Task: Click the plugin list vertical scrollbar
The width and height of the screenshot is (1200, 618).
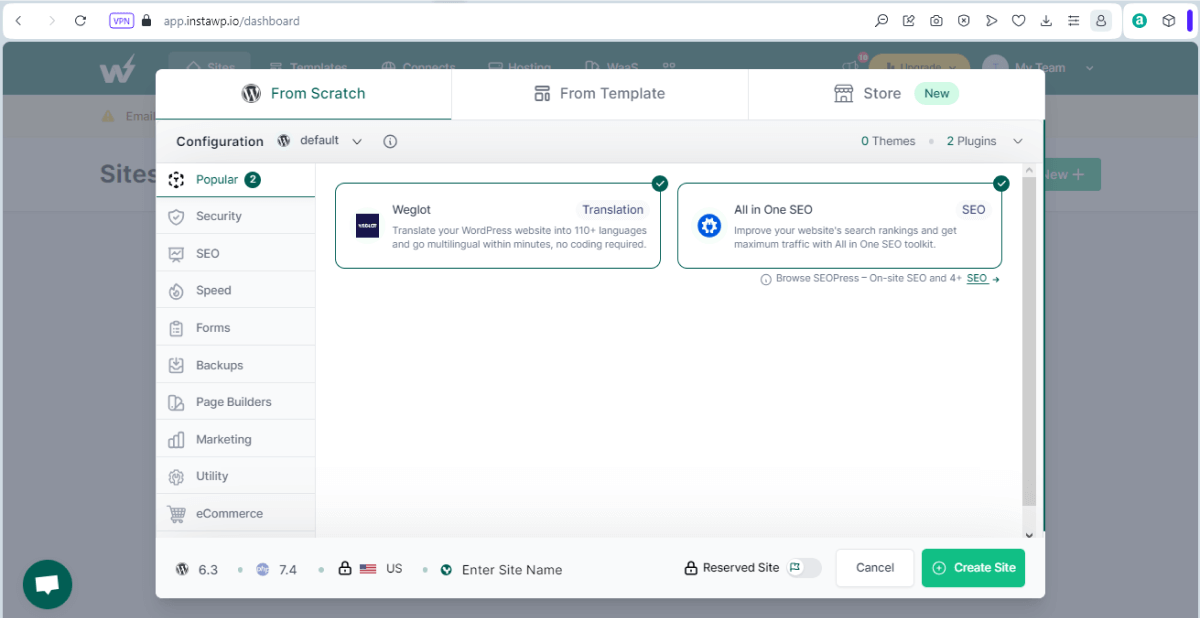Action: click(1029, 342)
